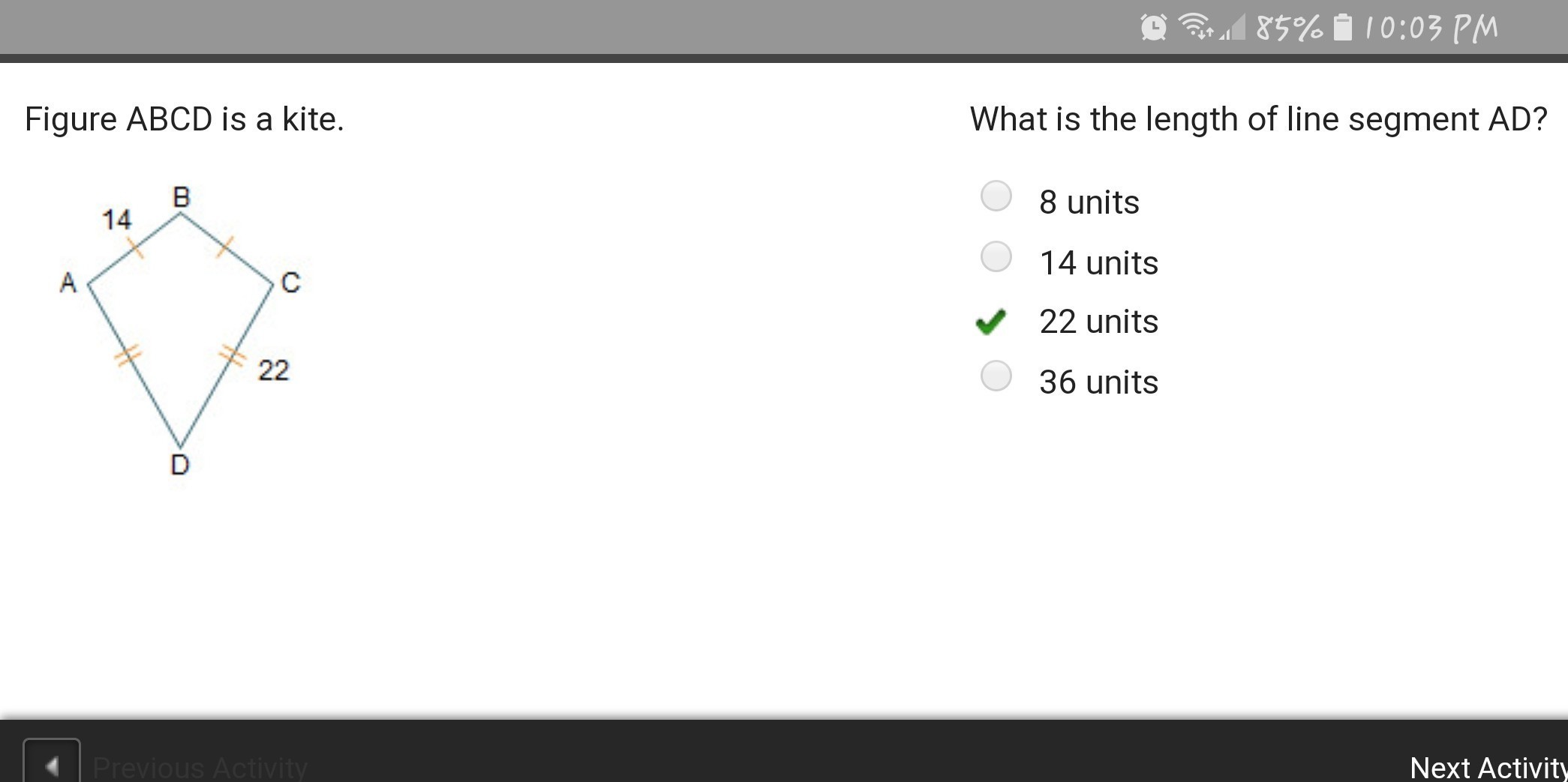
Task: Select the 14 units radio button
Action: (996, 256)
